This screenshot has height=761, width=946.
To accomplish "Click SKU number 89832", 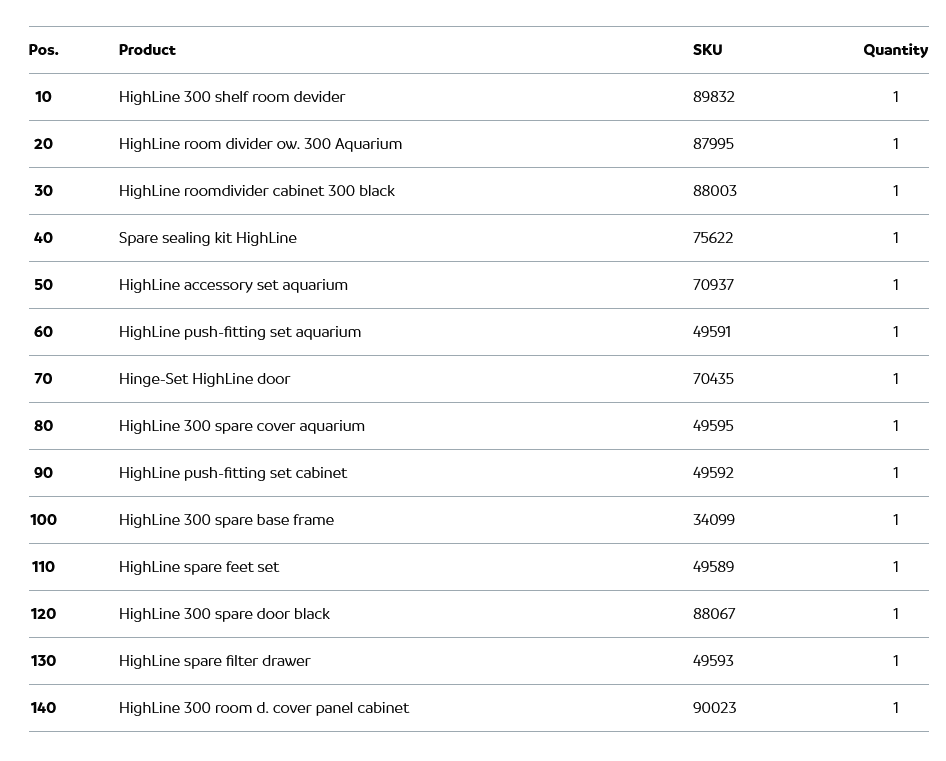I will [714, 97].
